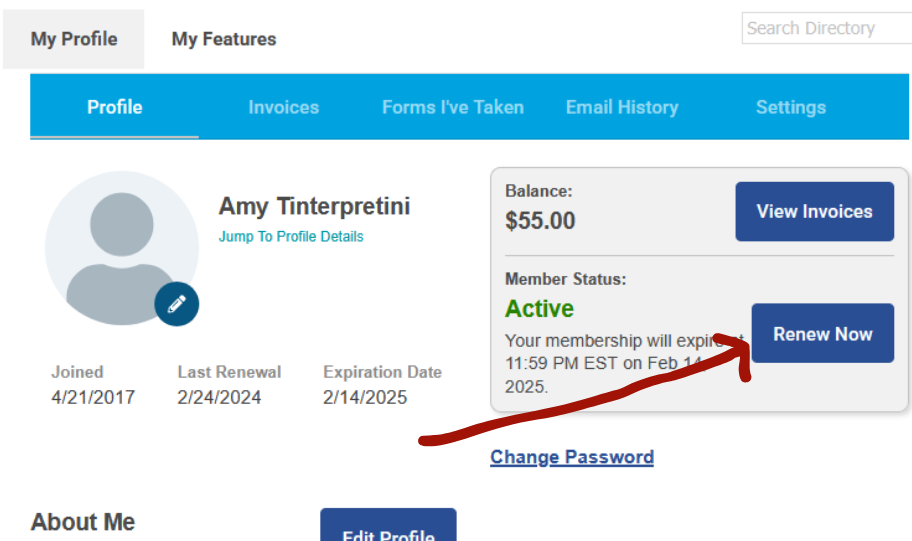Click the 2/14/2025 expiration date value
912x541 pixels.
click(365, 397)
